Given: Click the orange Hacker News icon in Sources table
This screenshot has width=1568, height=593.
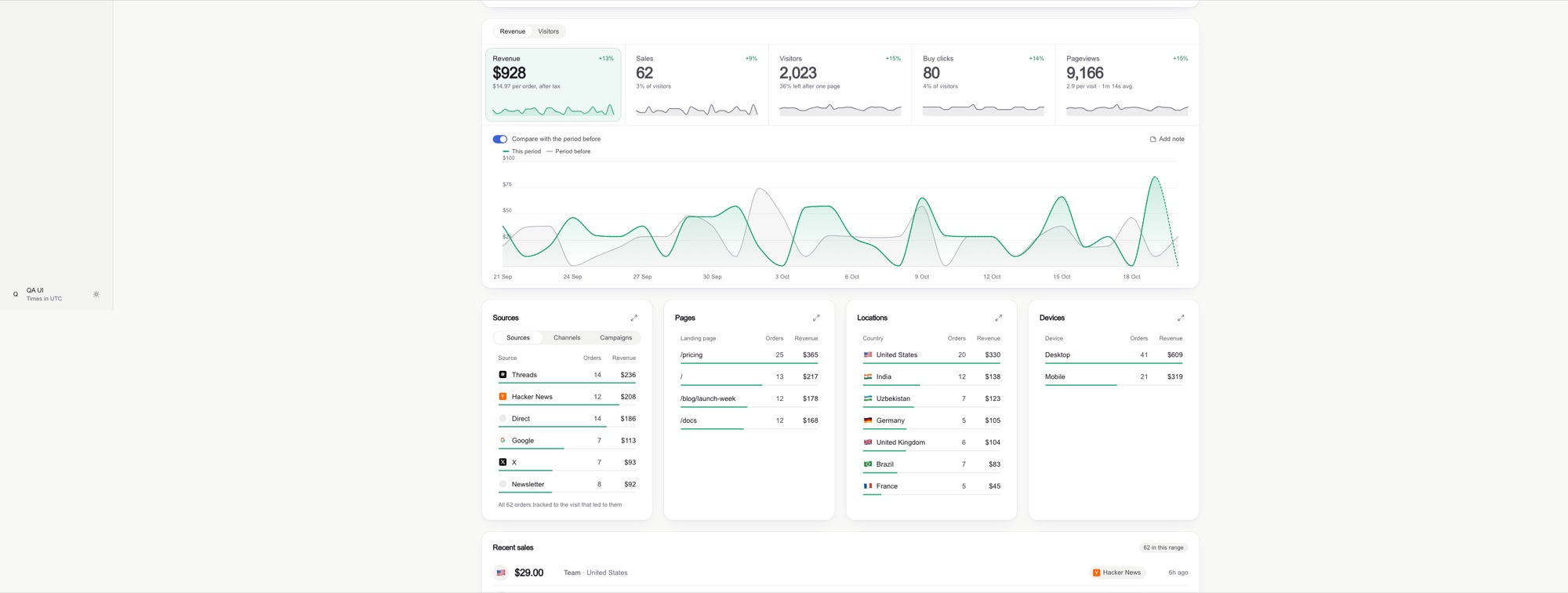Looking at the screenshot, I should [x=503, y=397].
